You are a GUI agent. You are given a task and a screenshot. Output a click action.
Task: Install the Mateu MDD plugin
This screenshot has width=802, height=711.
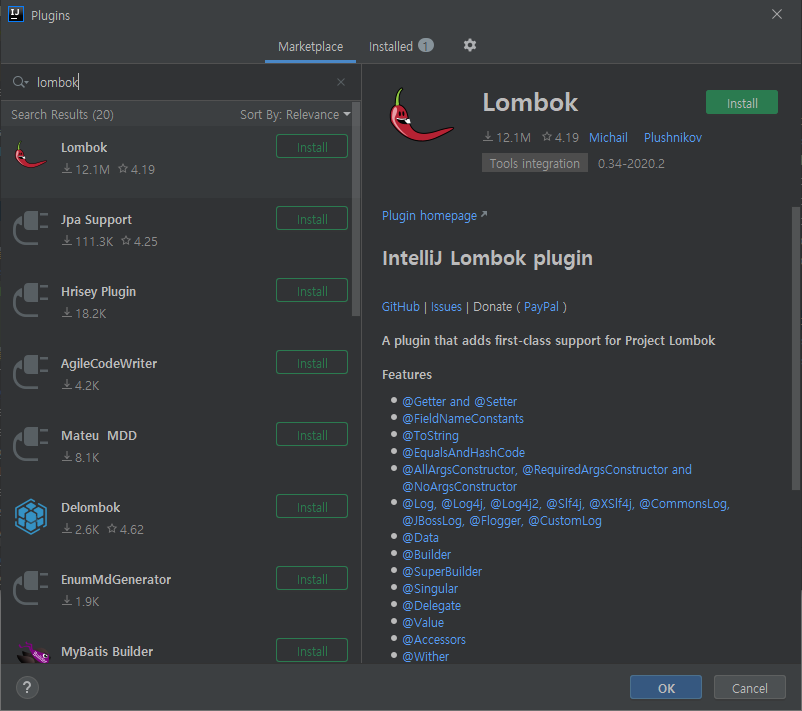coord(312,435)
